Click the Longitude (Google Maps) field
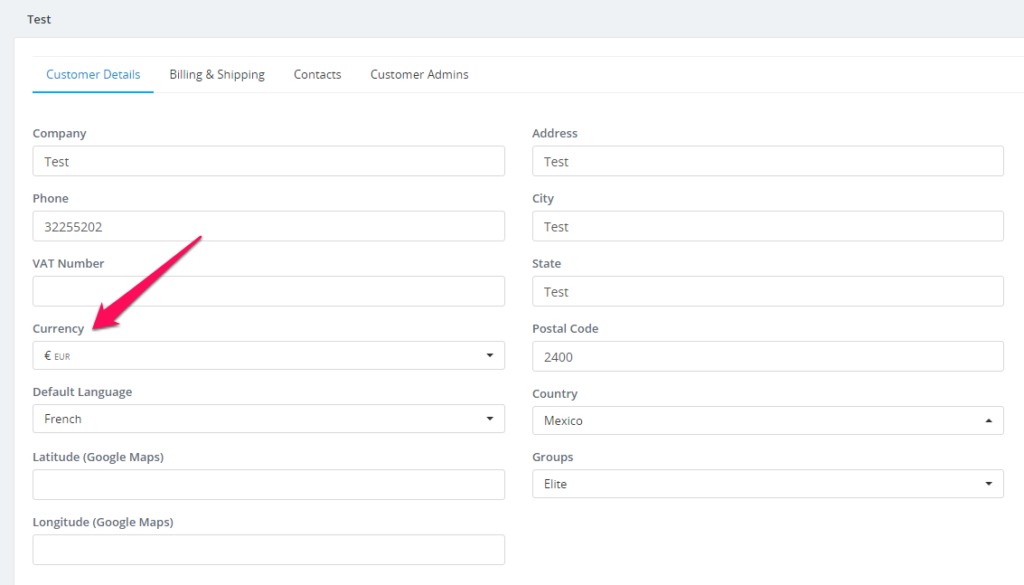 point(268,550)
